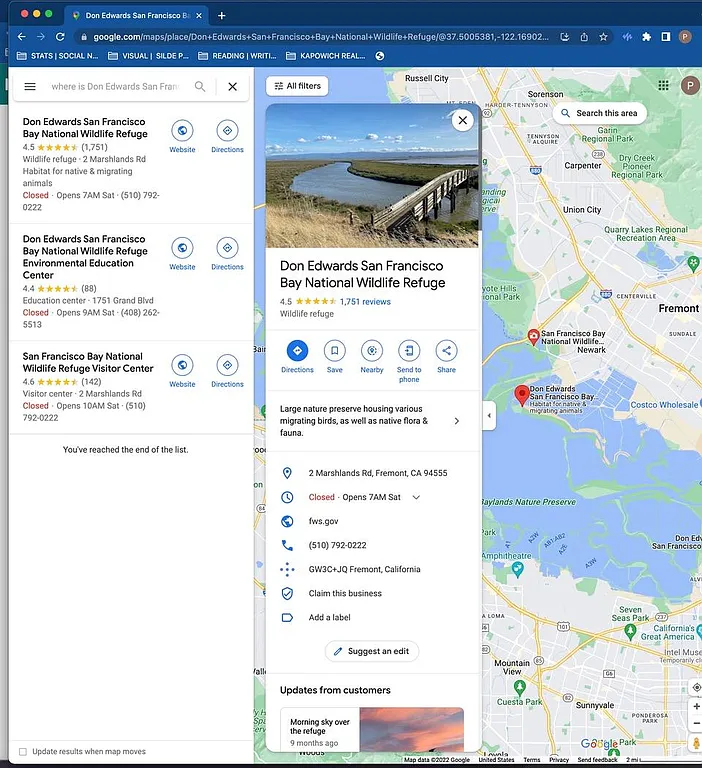Click San Francisco Bay National Wildlife map marker
The height and width of the screenshot is (768, 702).
click(x=533, y=336)
